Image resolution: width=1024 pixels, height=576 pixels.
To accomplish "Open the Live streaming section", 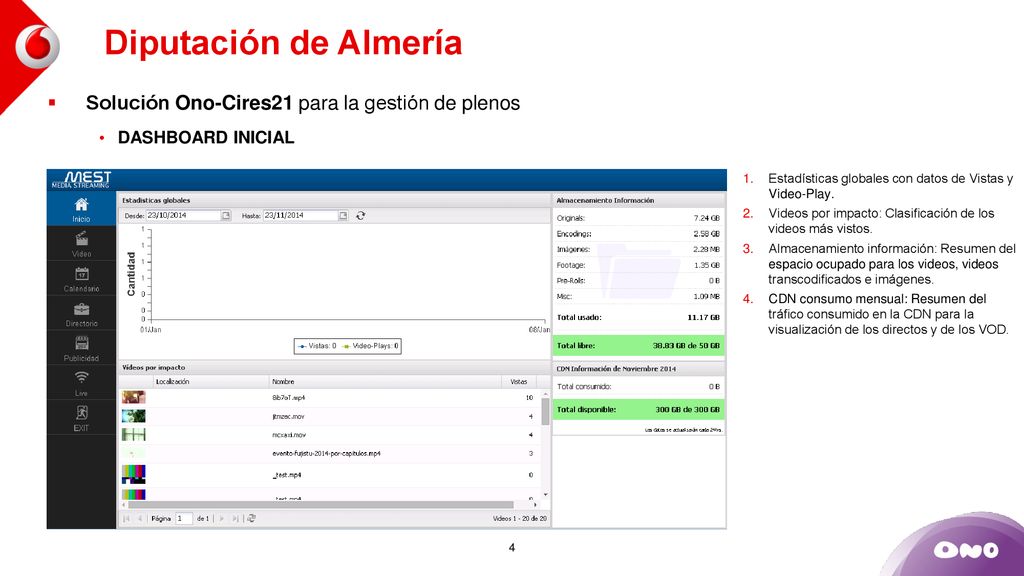I will click(x=81, y=383).
